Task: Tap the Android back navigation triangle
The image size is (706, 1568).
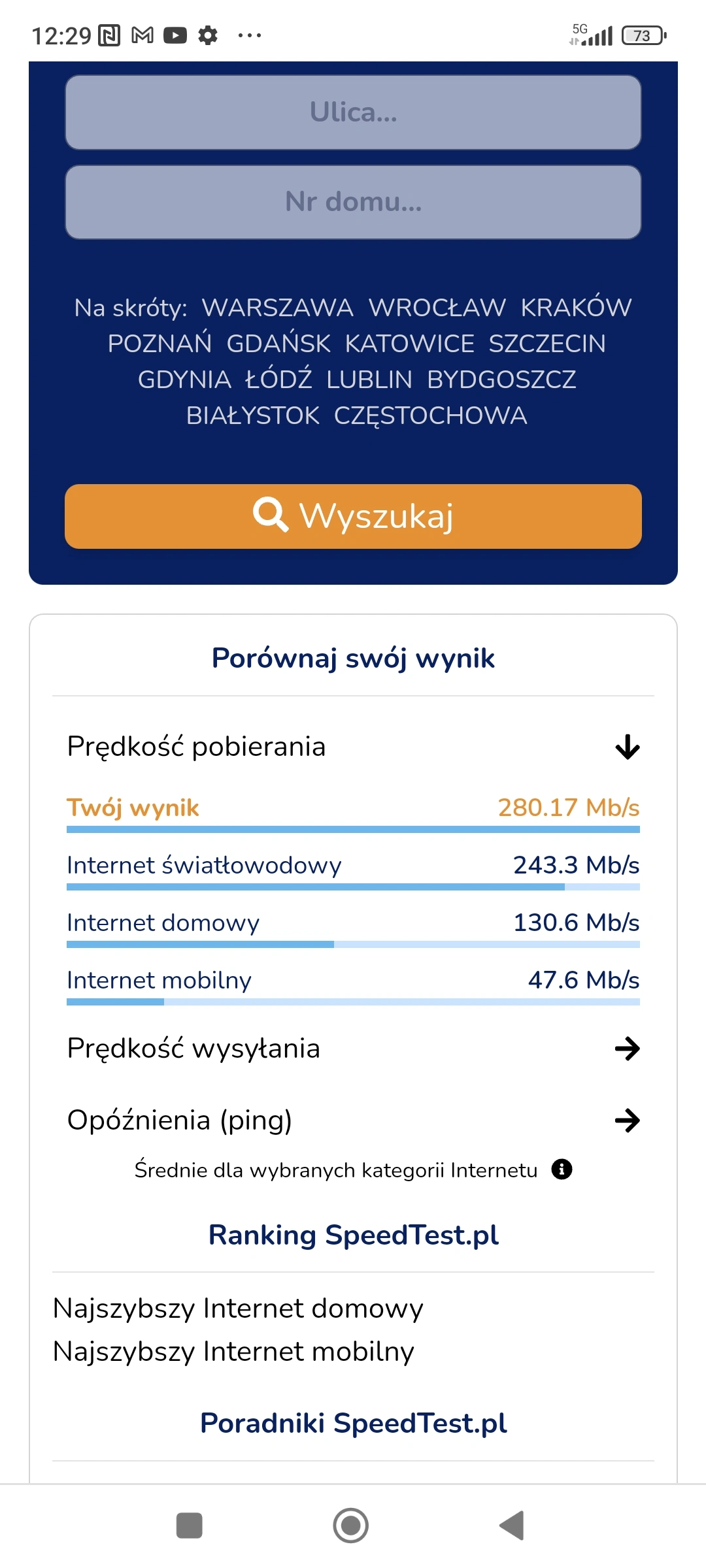Action: point(513,1526)
